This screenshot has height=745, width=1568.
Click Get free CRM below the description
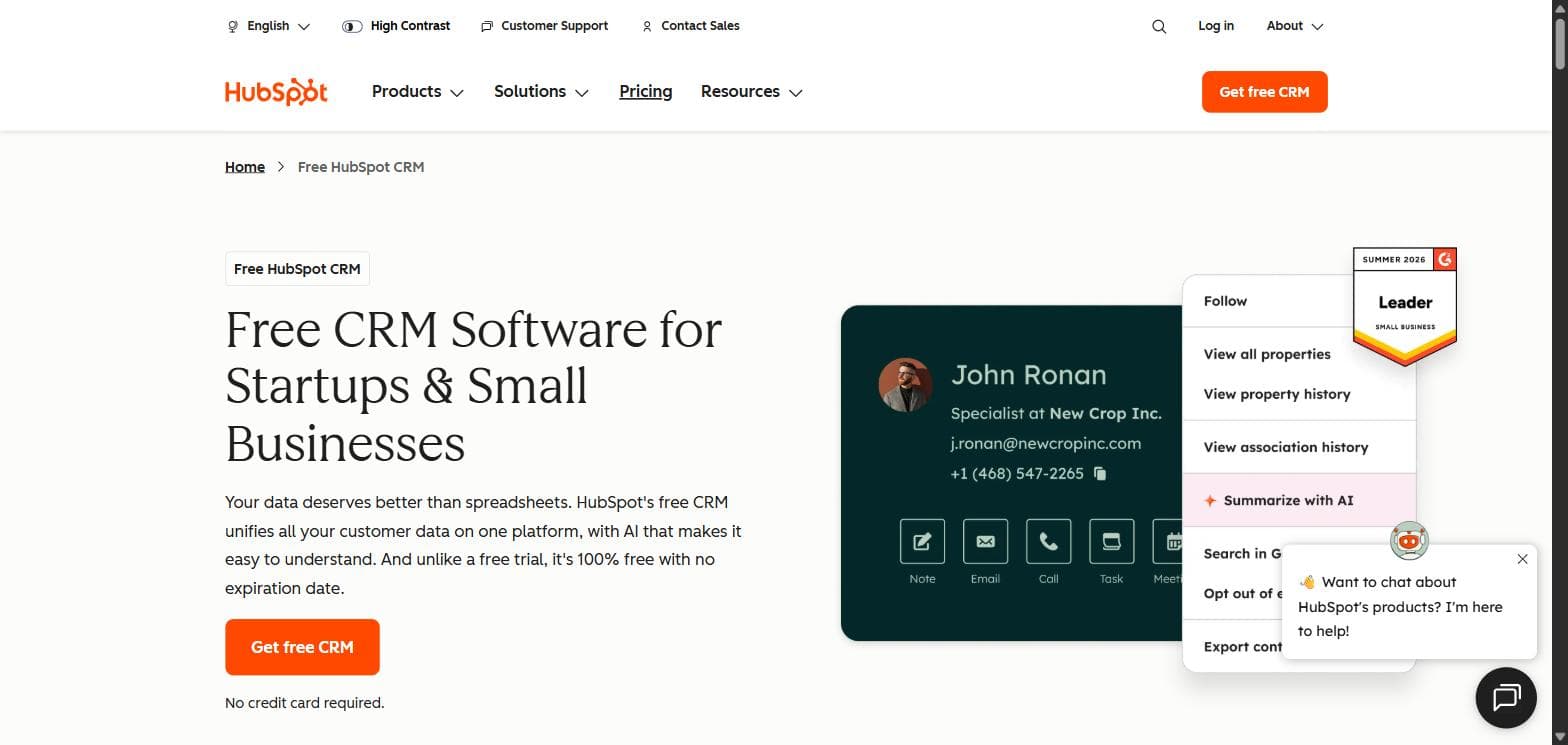(302, 647)
